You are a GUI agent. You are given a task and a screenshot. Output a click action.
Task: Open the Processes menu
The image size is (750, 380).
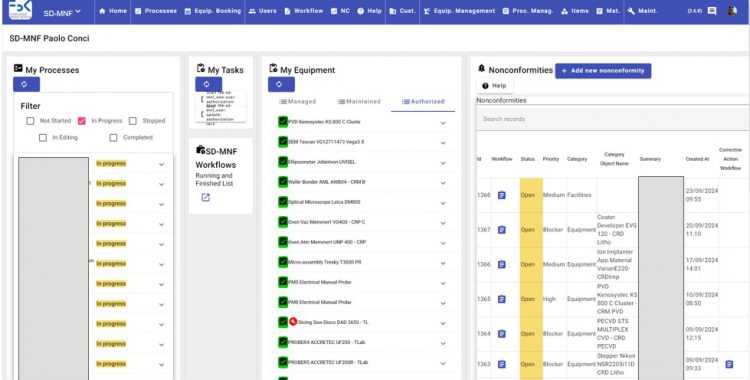click(155, 11)
